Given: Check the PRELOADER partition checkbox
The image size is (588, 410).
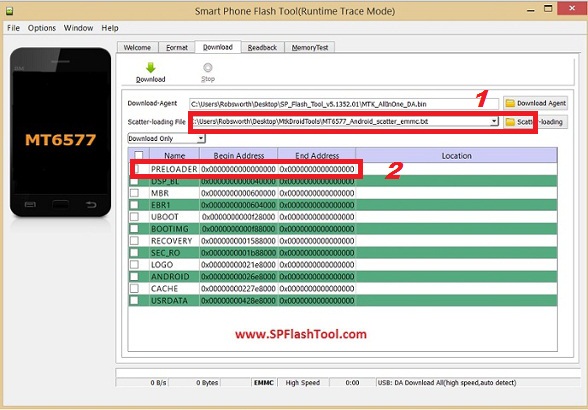Looking at the screenshot, I should click(x=136, y=169).
